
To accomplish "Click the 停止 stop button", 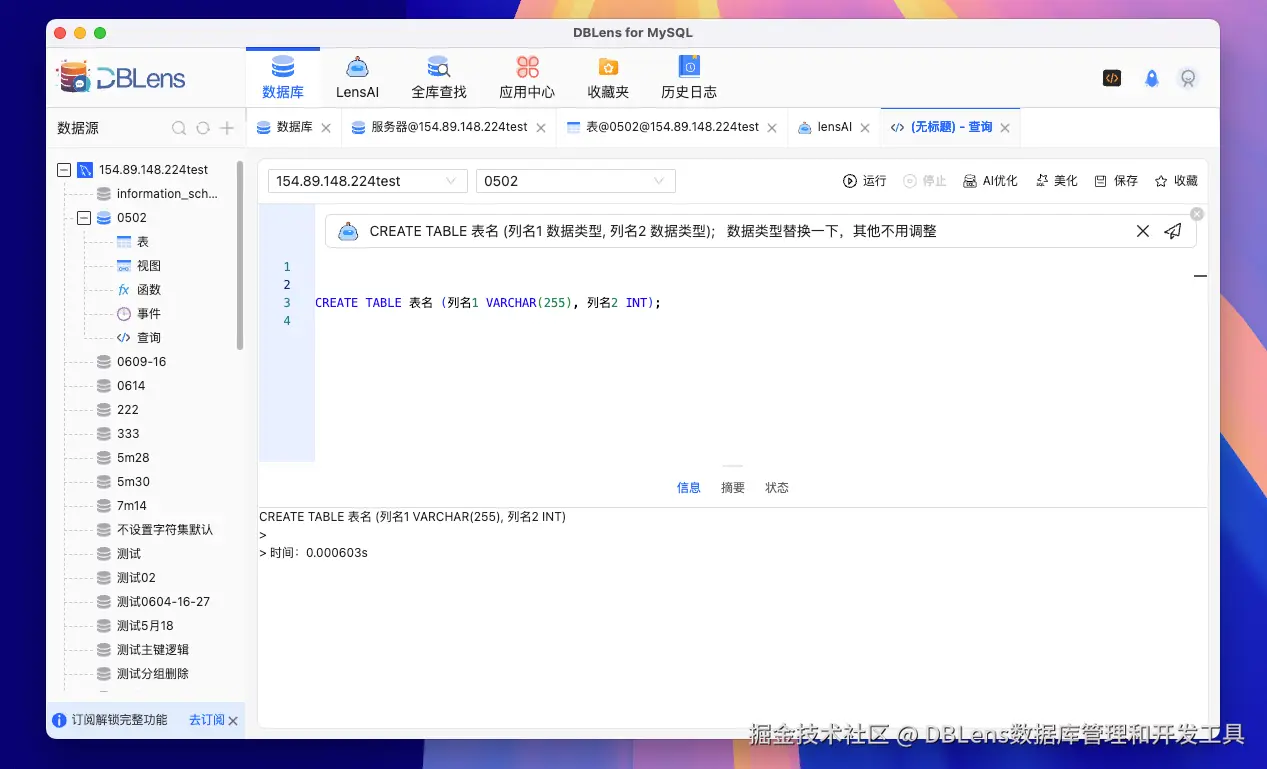I will click(925, 181).
